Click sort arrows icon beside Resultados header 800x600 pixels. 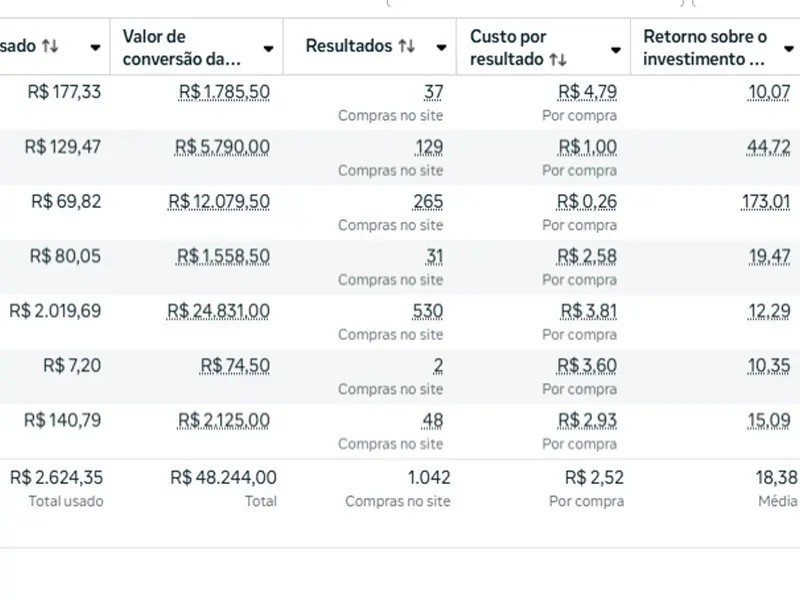pyautogui.click(x=406, y=46)
